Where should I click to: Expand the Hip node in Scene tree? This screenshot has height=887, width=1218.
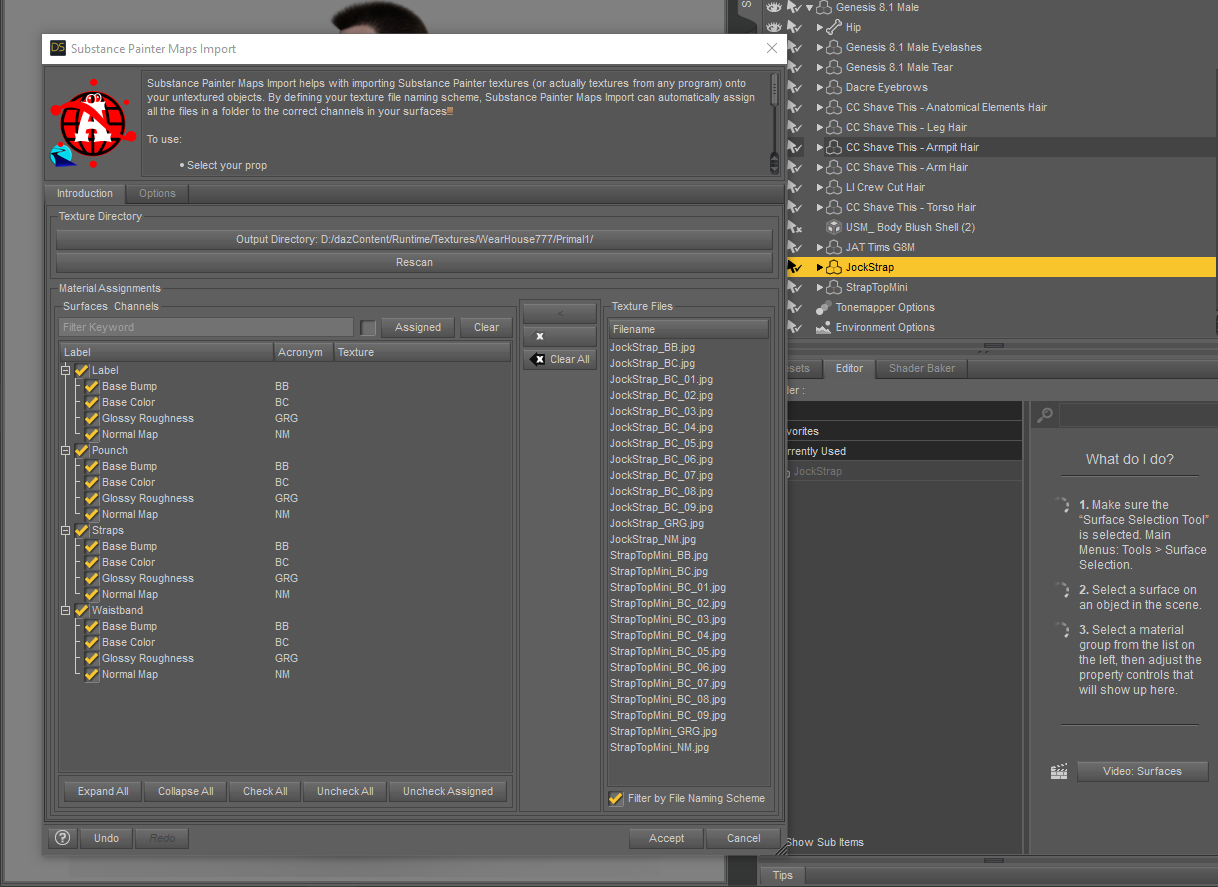[x=820, y=27]
